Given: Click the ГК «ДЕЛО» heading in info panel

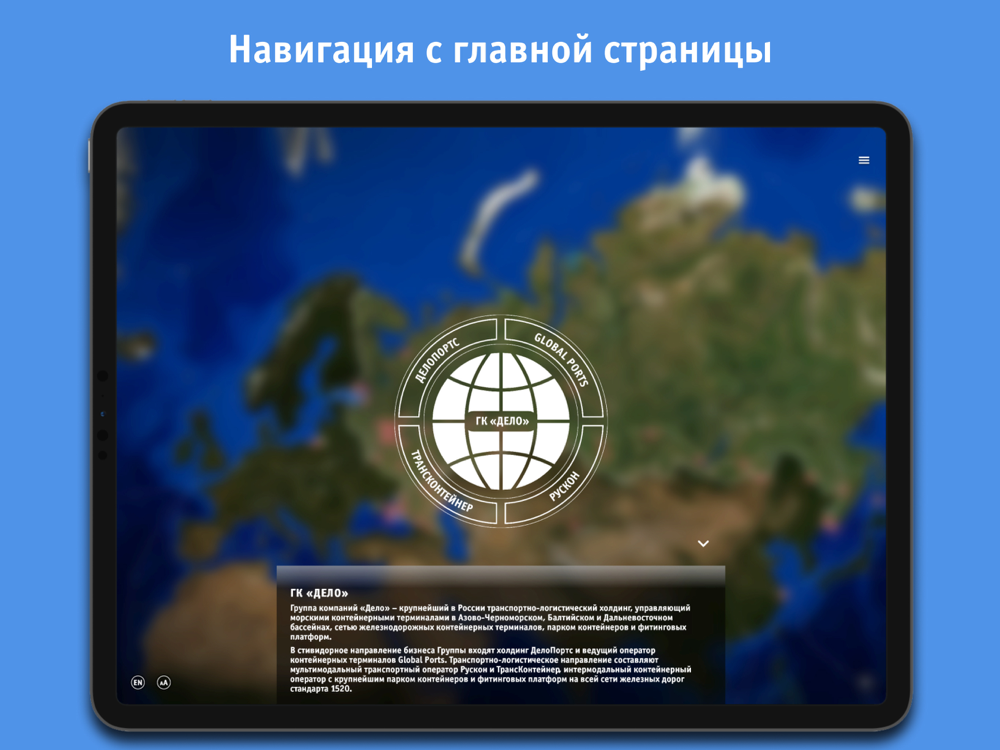Looking at the screenshot, I should 319,593.
